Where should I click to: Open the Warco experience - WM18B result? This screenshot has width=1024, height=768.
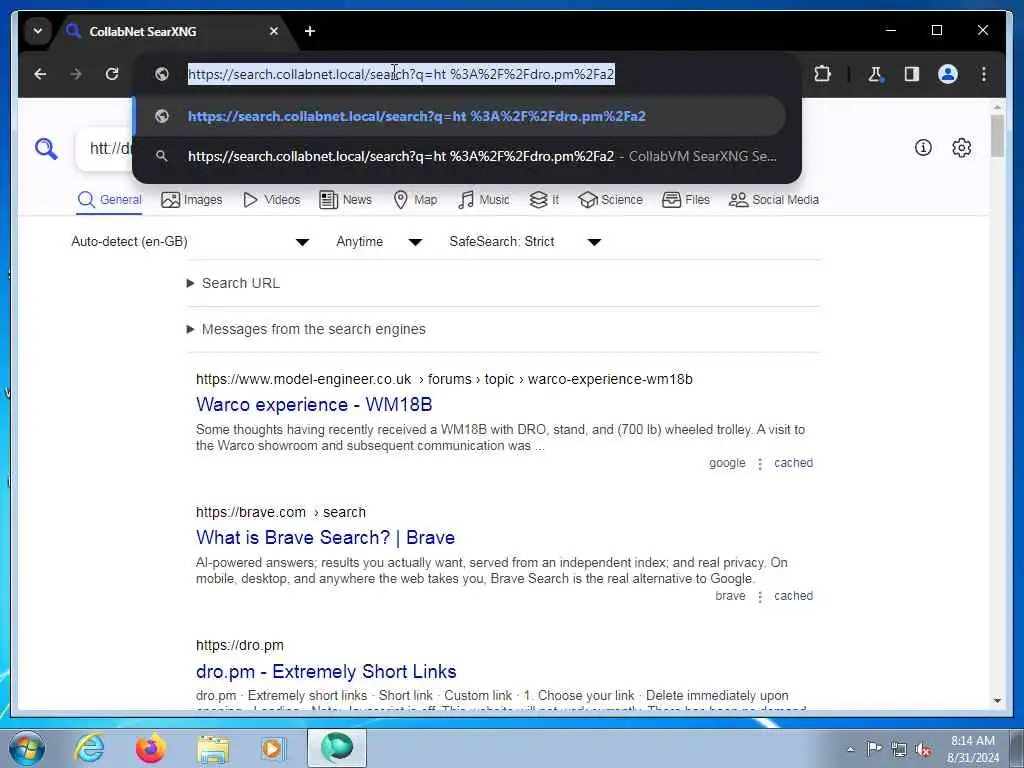(x=314, y=405)
